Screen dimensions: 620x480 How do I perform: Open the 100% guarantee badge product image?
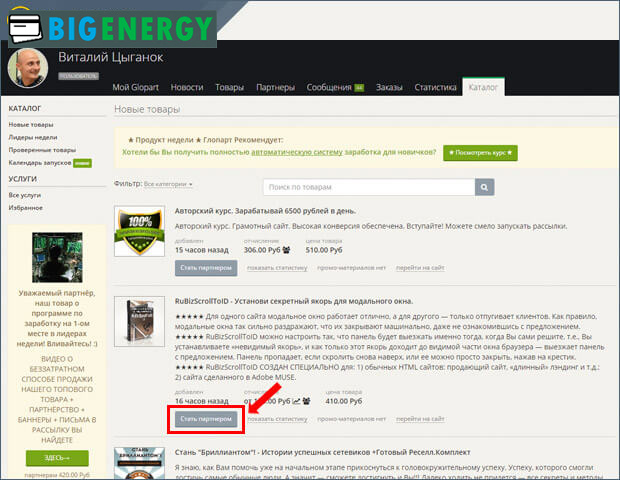pyautogui.click(x=139, y=232)
